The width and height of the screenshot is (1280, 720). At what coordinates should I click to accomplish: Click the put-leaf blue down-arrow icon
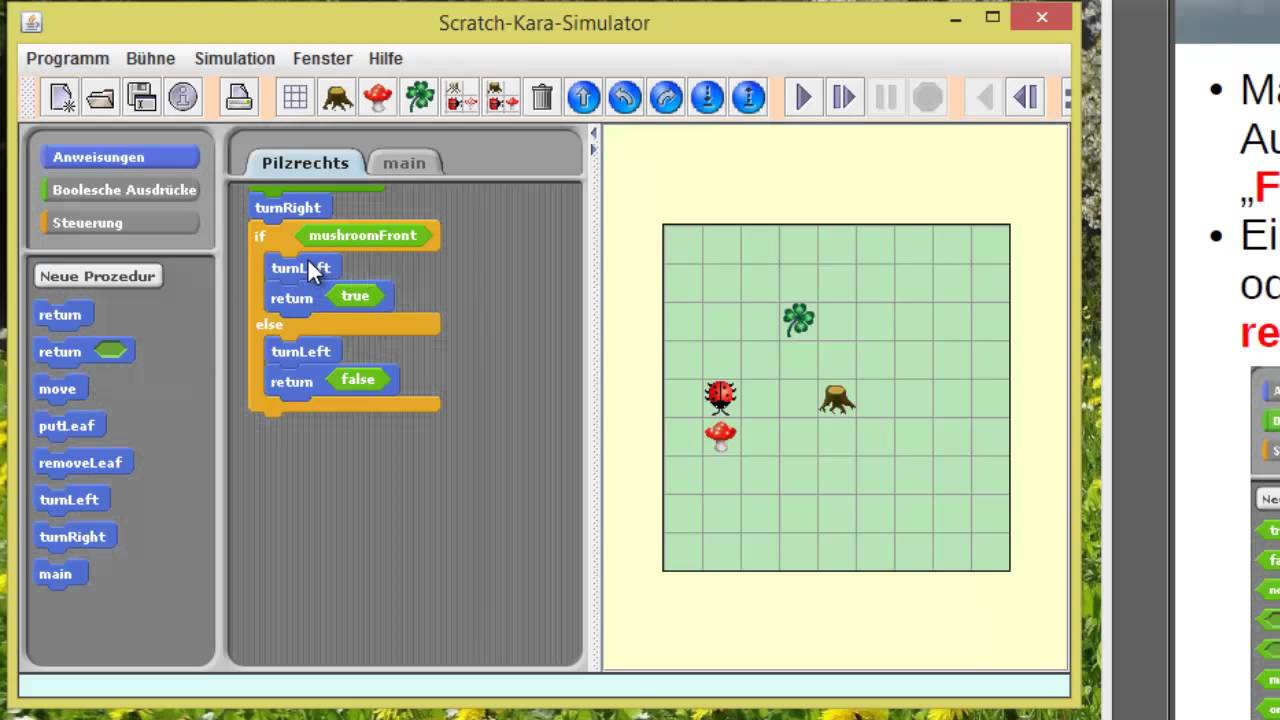[x=707, y=97]
